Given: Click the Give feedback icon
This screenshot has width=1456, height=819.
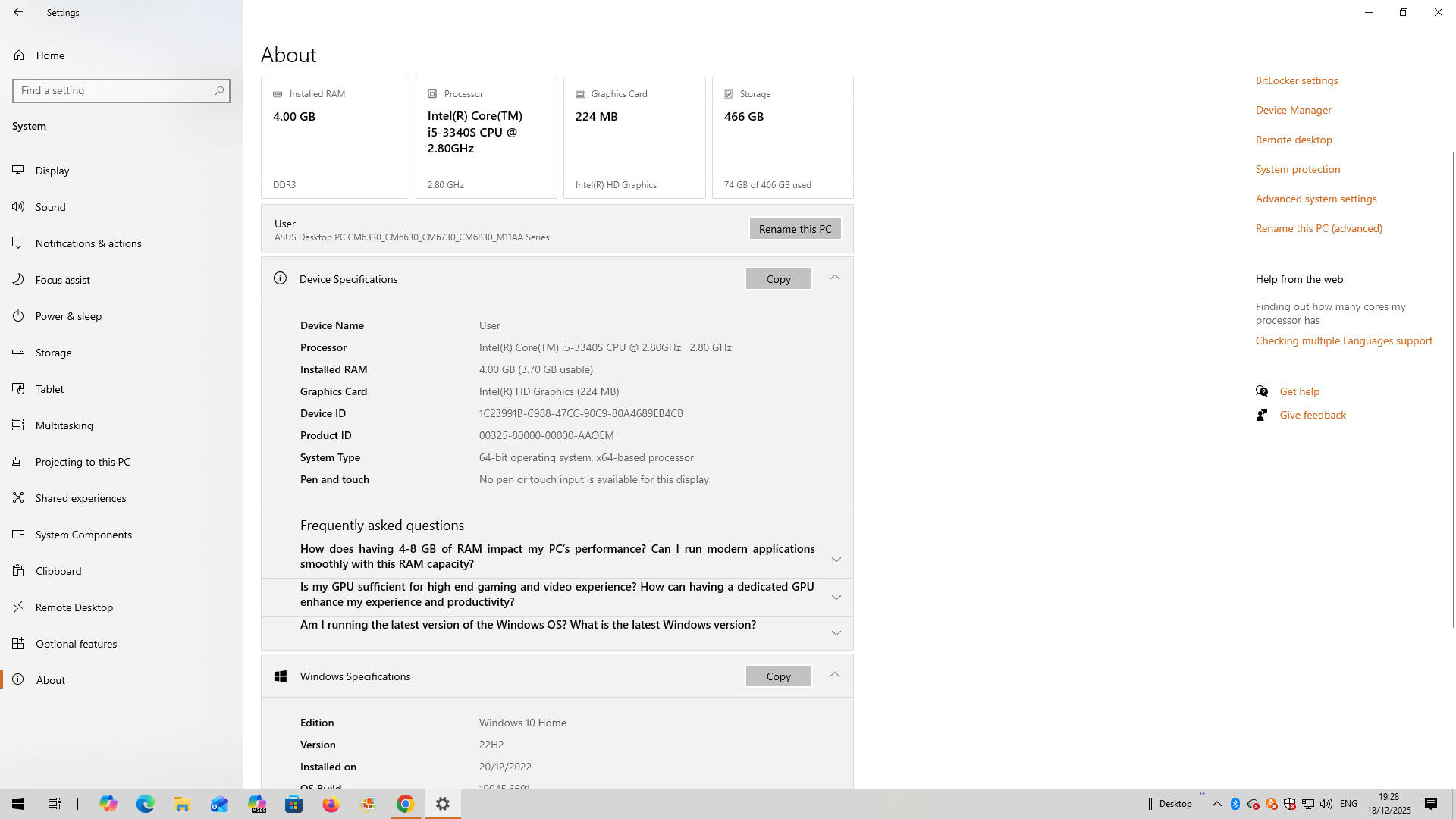Looking at the screenshot, I should (1262, 415).
